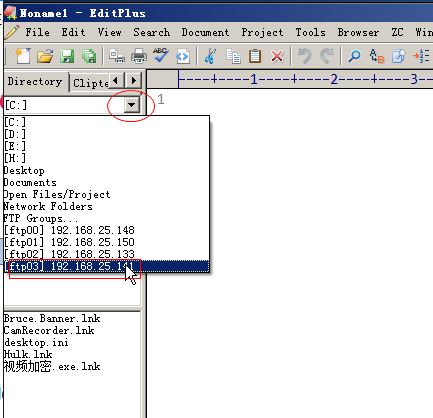Choose Open Files/Project entry
Screen dimensions: 433x418
pyautogui.click(x=107, y=194)
